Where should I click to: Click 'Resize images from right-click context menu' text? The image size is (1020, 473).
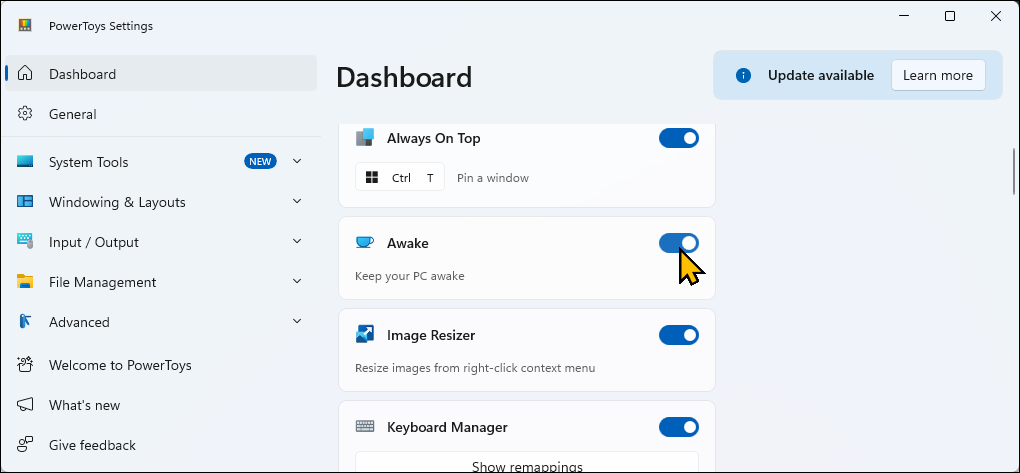(475, 368)
